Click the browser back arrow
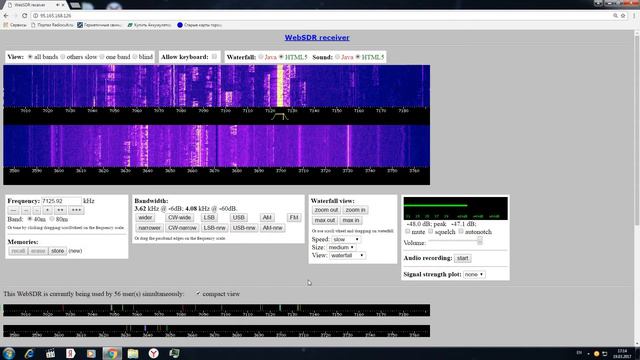 coord(6,16)
